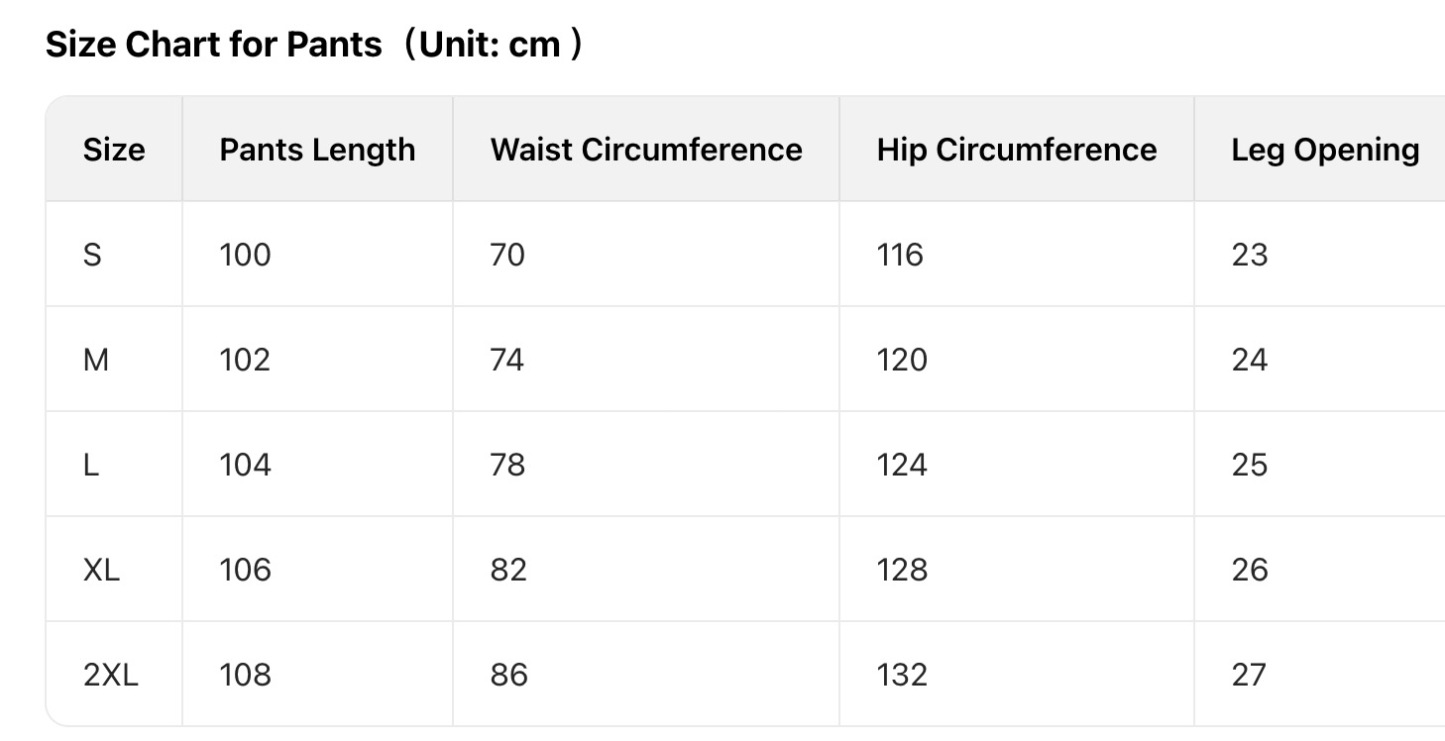Select the S size row label
The height and width of the screenshot is (741, 1445).
coord(92,255)
